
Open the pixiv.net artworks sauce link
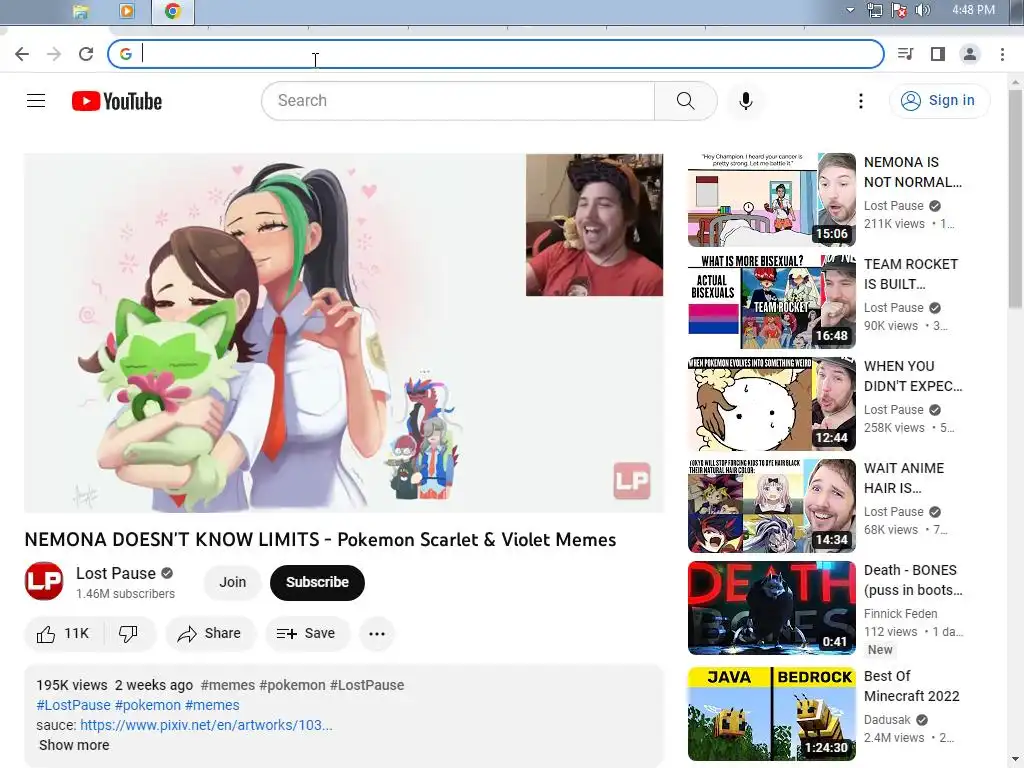pos(206,725)
